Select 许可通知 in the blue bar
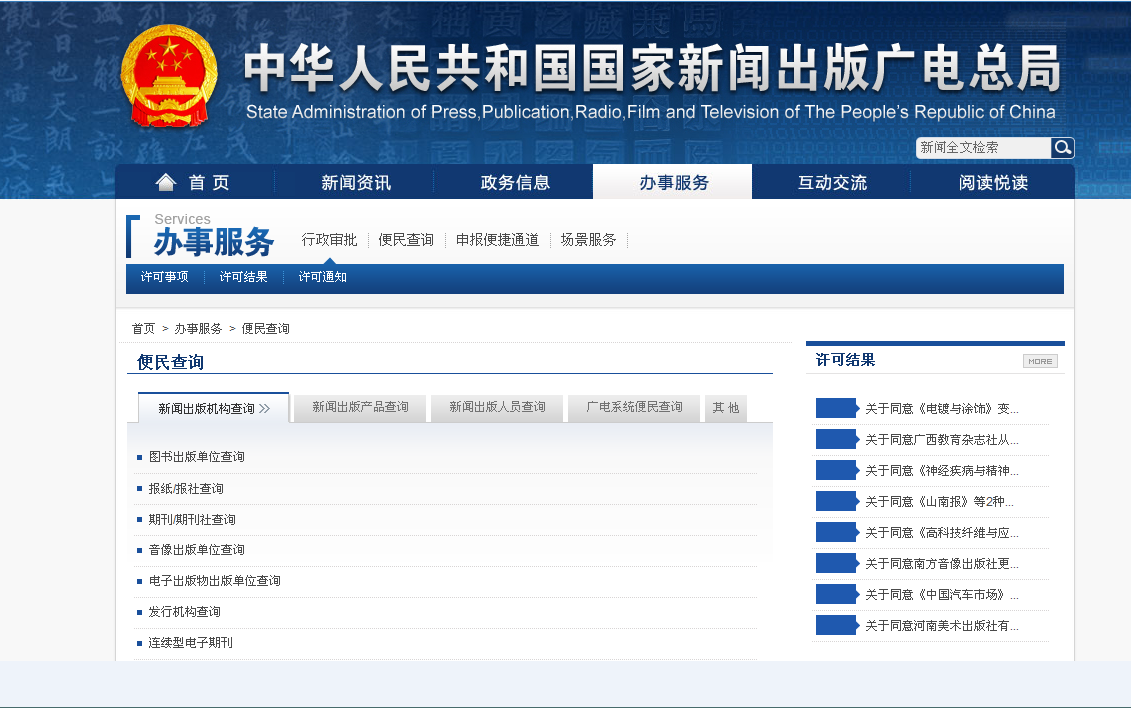 coord(322,277)
